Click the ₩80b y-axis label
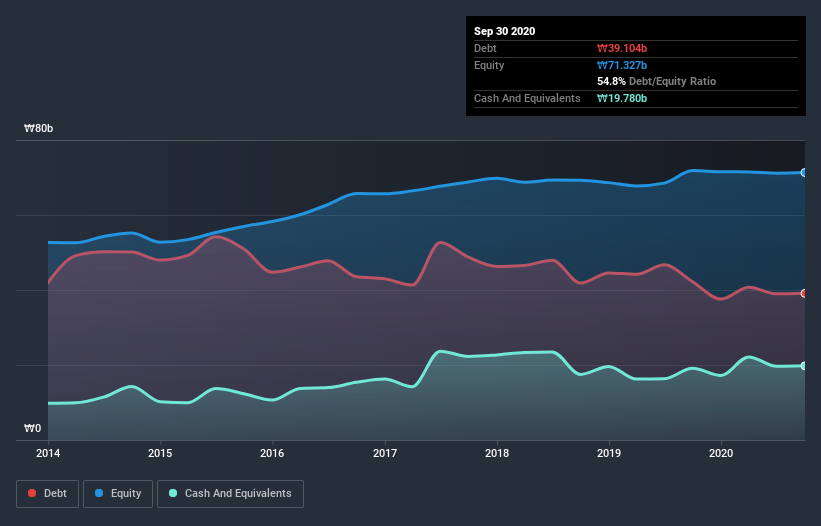 [38, 129]
